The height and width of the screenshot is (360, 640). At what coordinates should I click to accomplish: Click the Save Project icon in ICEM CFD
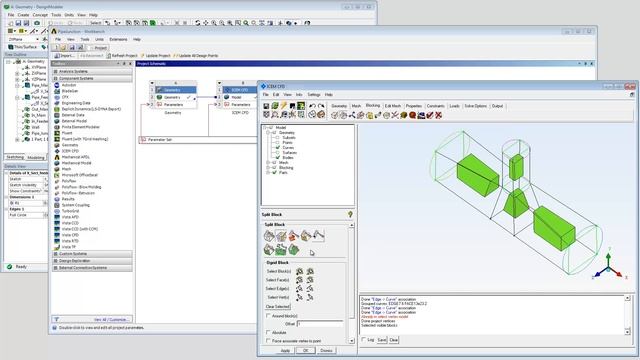coord(267,106)
